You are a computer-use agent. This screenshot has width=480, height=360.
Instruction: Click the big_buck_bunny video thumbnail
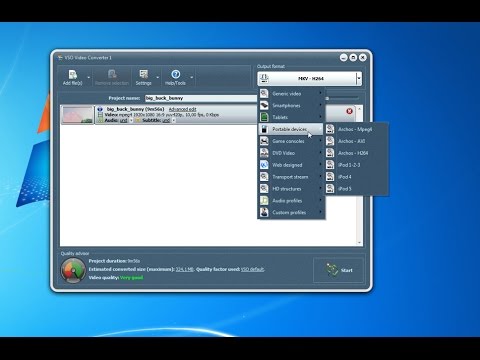coord(77,115)
